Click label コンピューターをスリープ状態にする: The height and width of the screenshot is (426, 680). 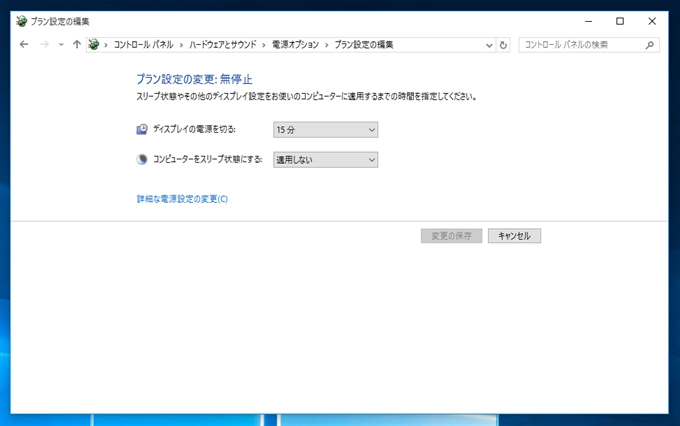[x=208, y=159]
